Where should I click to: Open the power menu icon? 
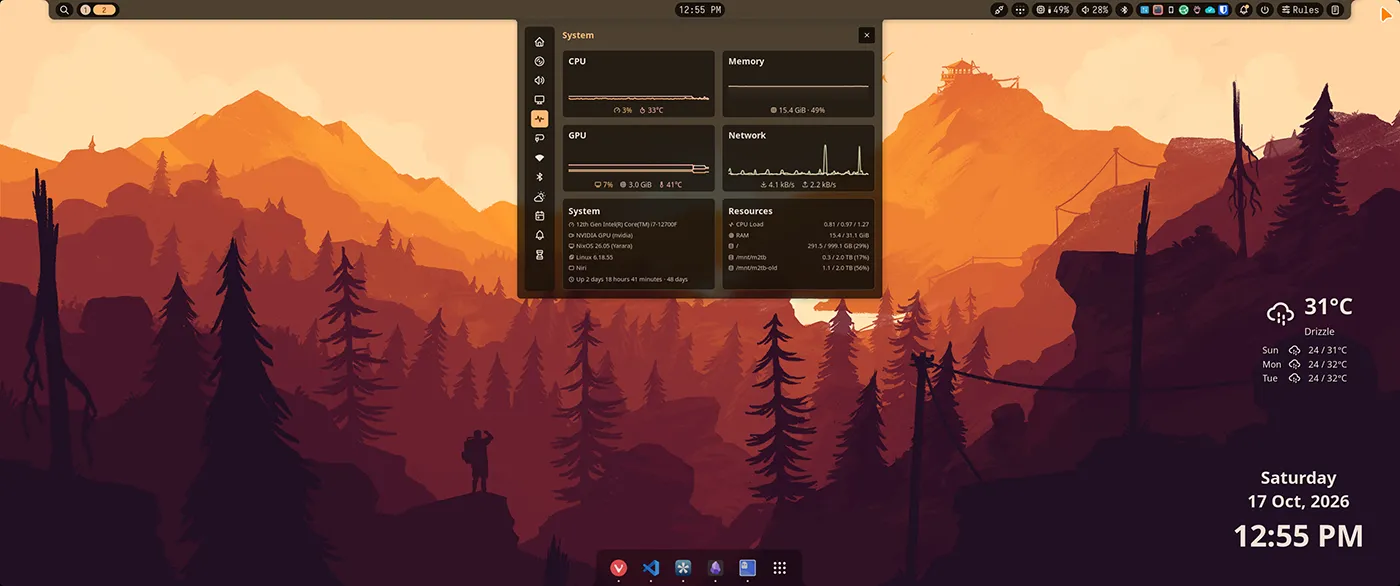(1265, 10)
